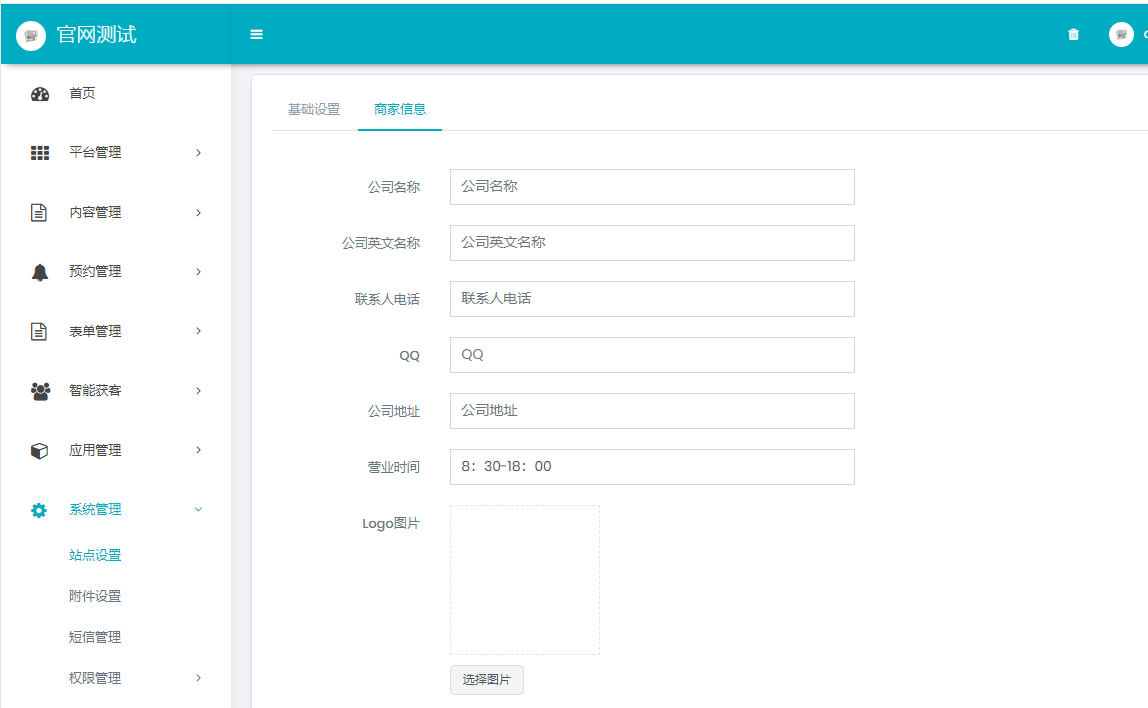Expand the 权限管理 submenu arrow
The image size is (1148, 708).
198,678
